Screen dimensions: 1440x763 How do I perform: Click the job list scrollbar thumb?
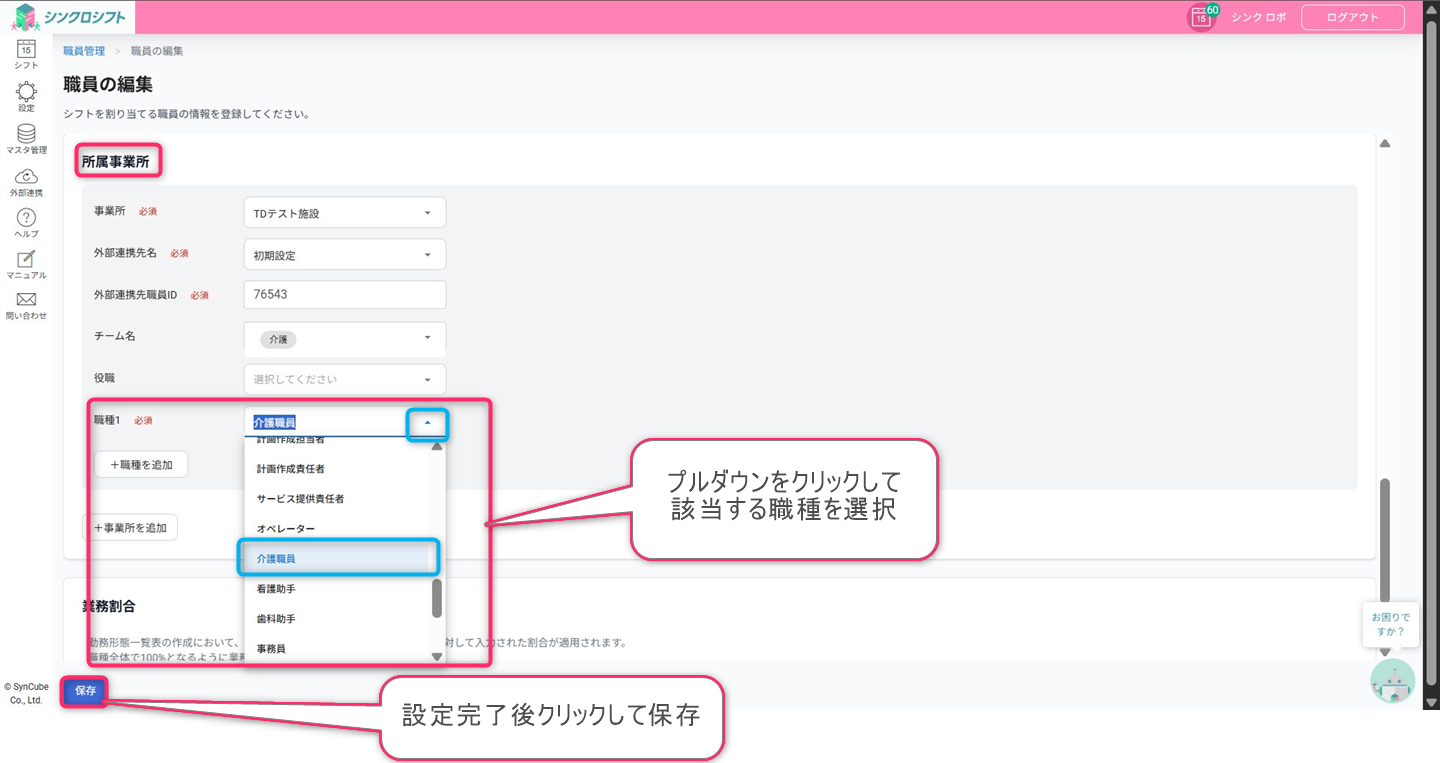437,598
